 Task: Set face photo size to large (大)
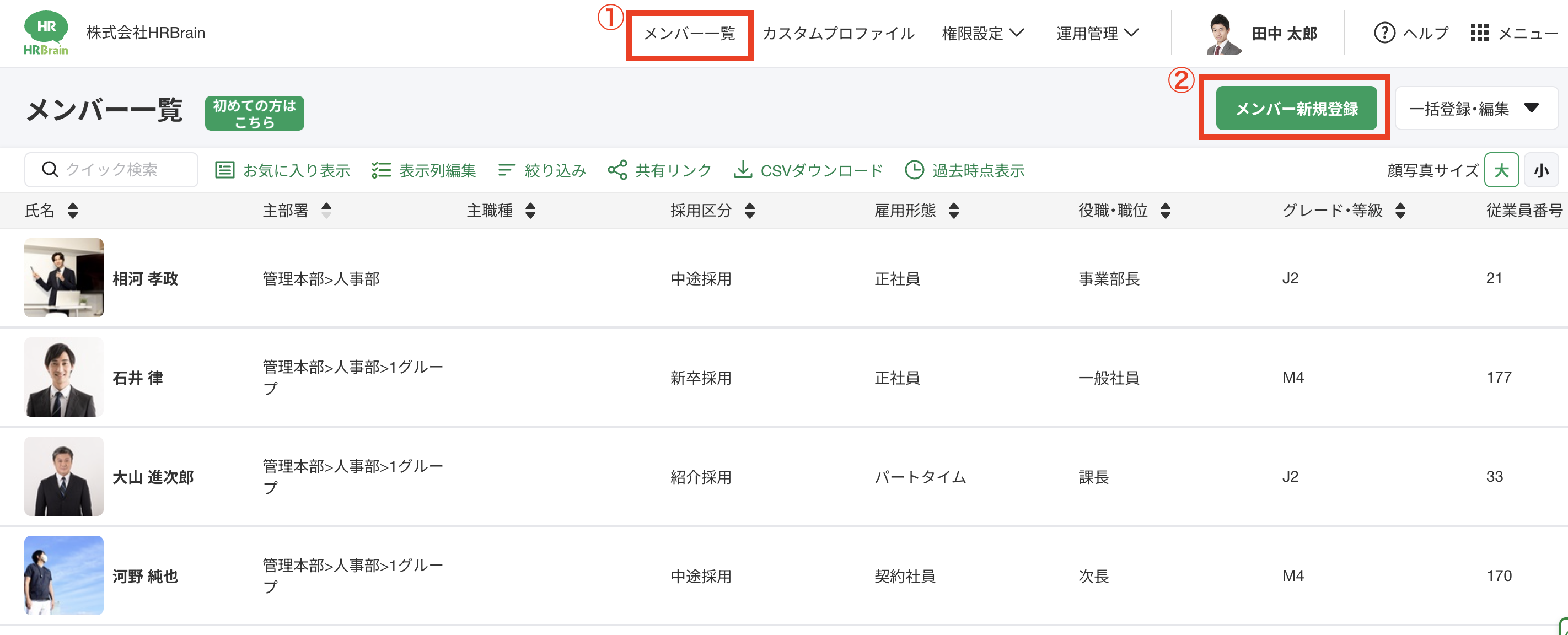(1501, 170)
